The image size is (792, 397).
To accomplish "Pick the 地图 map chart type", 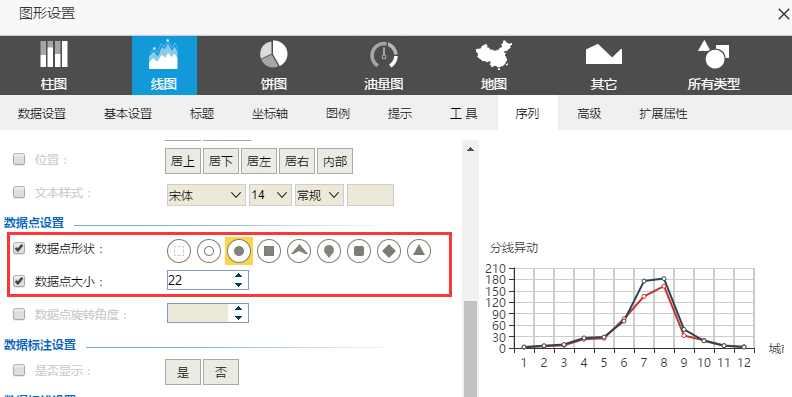I will pyautogui.click(x=493, y=66).
